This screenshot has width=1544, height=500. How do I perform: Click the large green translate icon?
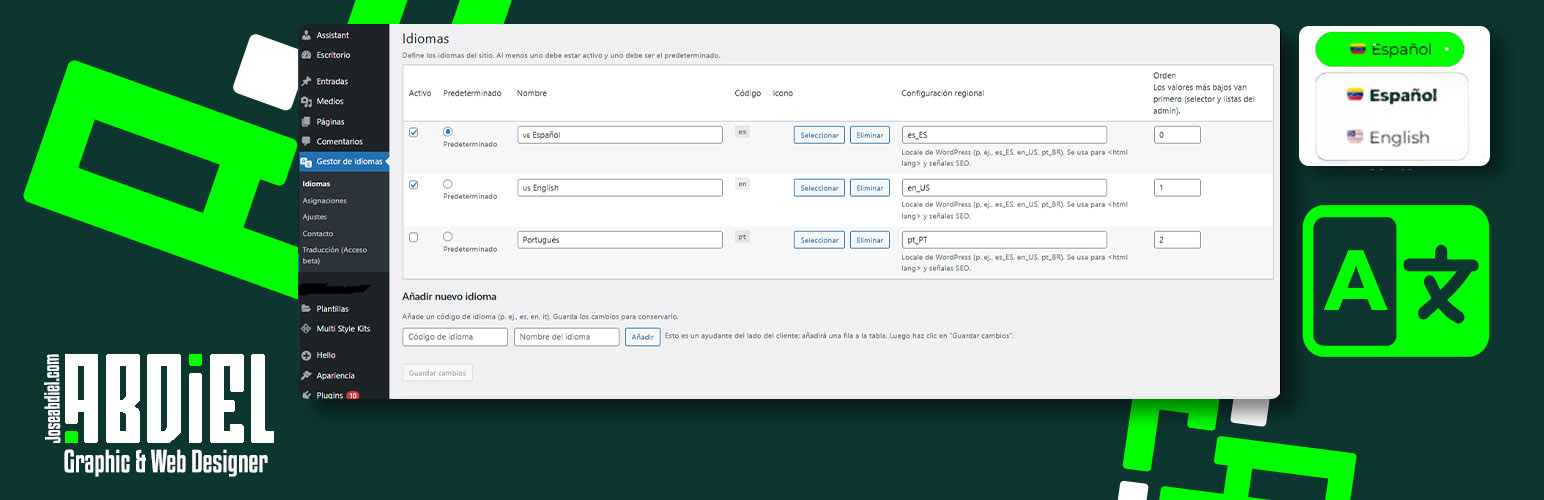tap(1396, 280)
